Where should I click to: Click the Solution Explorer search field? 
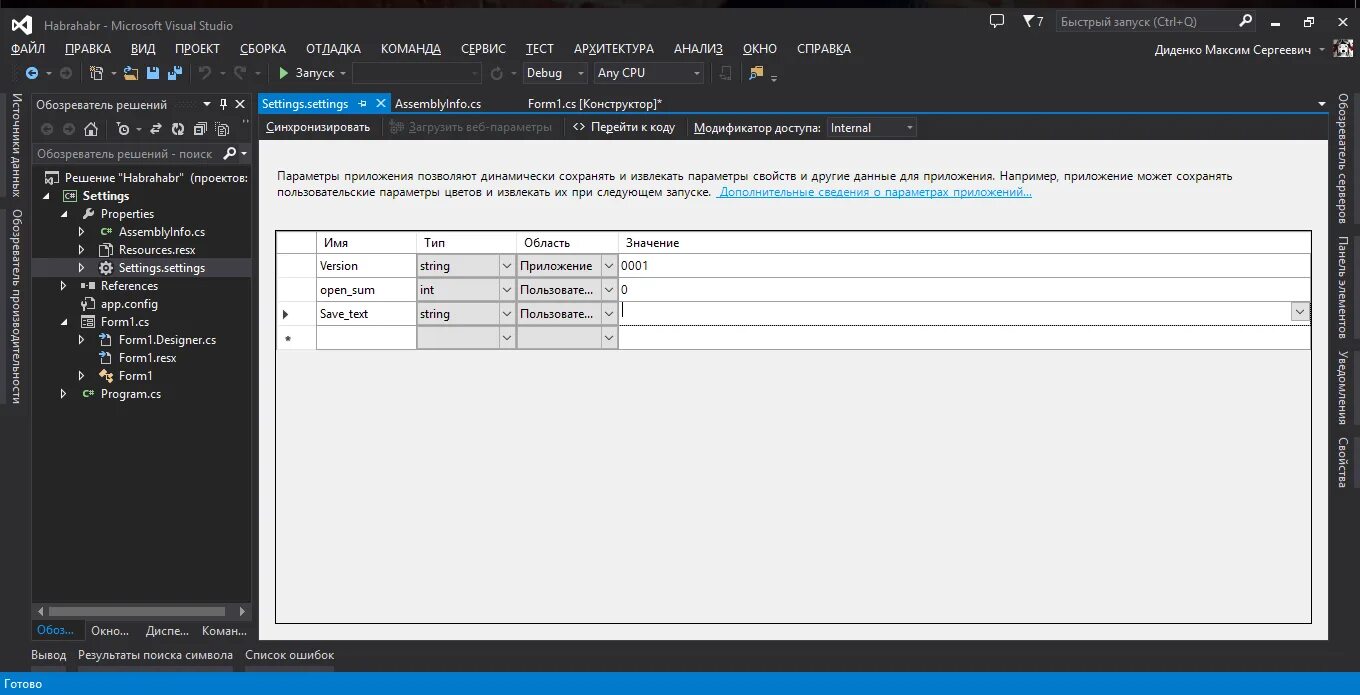(126, 154)
